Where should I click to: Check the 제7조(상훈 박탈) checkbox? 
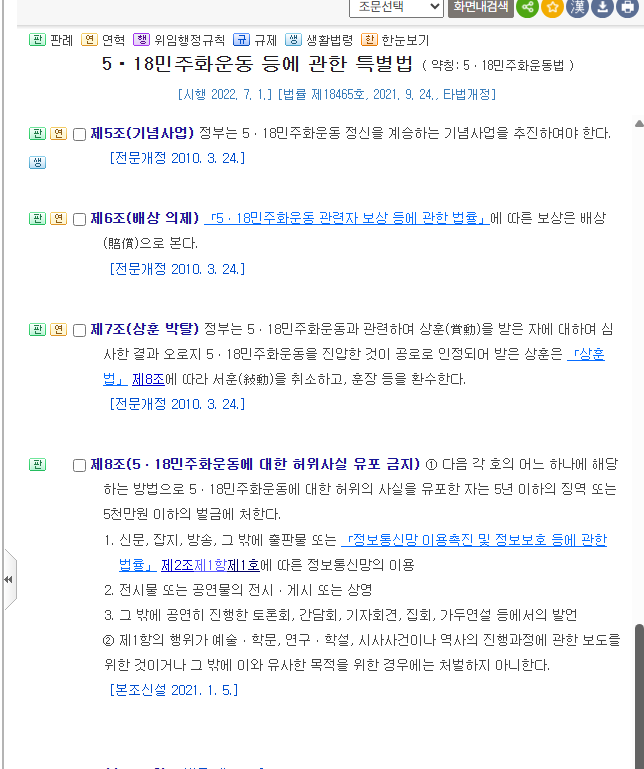coord(79,331)
